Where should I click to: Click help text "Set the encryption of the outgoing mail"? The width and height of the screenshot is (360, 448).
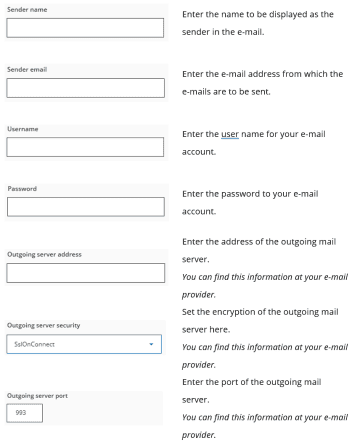(x=260, y=312)
